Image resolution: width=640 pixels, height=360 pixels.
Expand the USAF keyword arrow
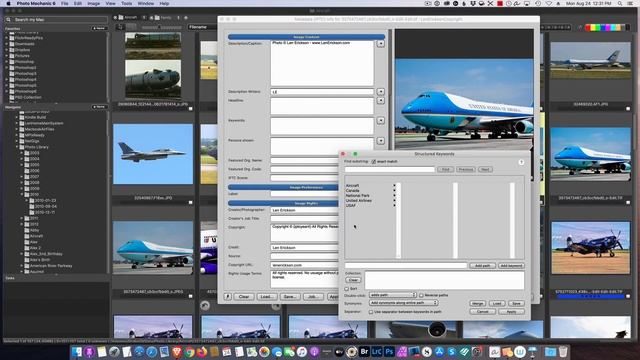[394, 205]
